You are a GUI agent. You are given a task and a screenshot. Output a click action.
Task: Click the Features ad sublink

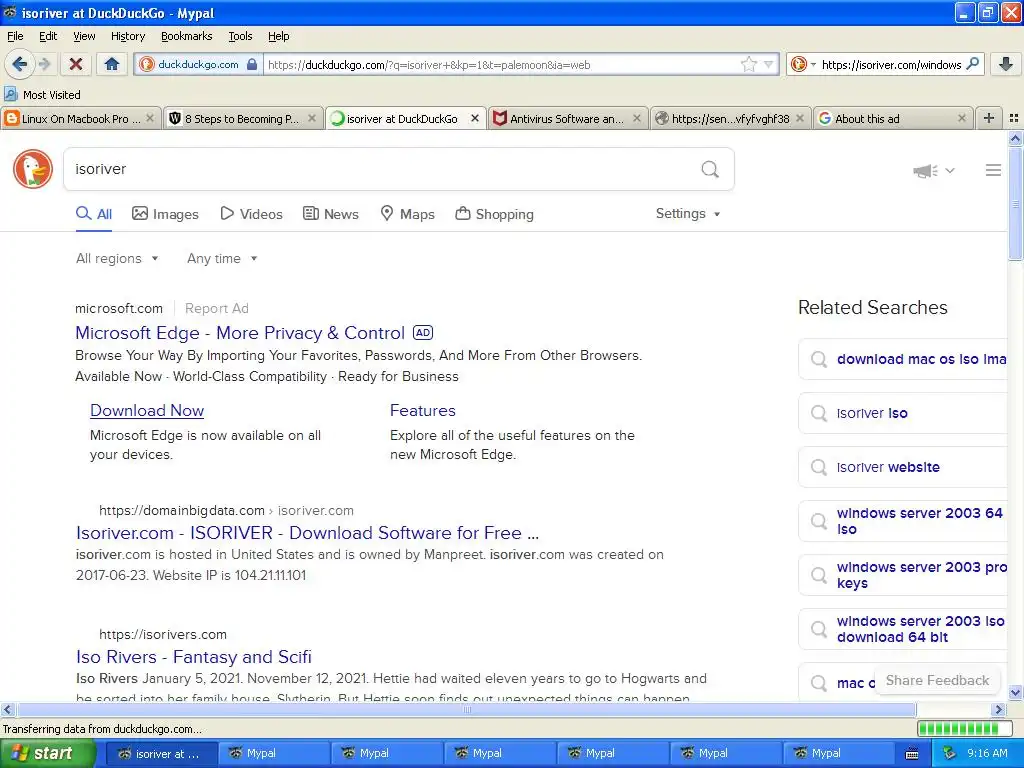[x=423, y=411]
